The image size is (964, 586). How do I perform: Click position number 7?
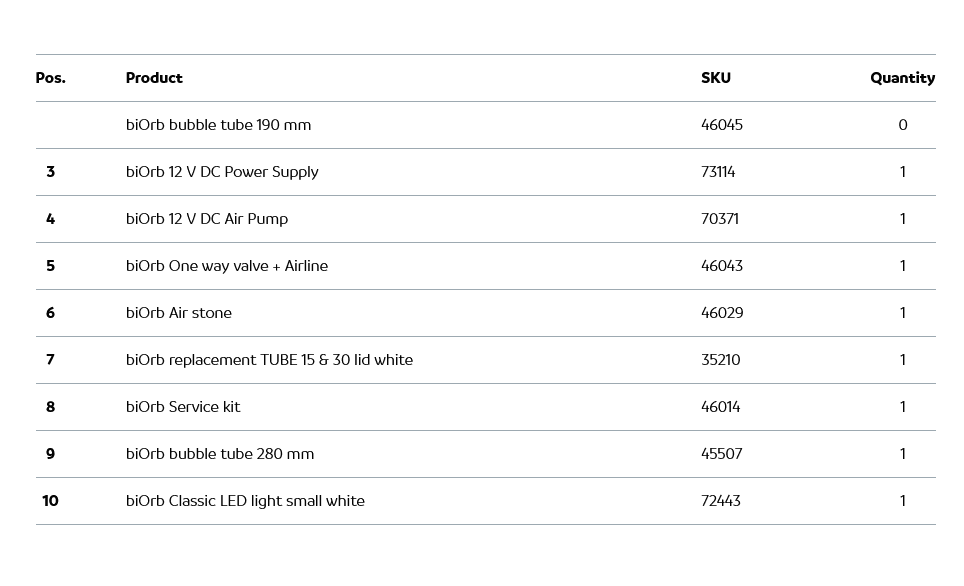click(x=50, y=360)
